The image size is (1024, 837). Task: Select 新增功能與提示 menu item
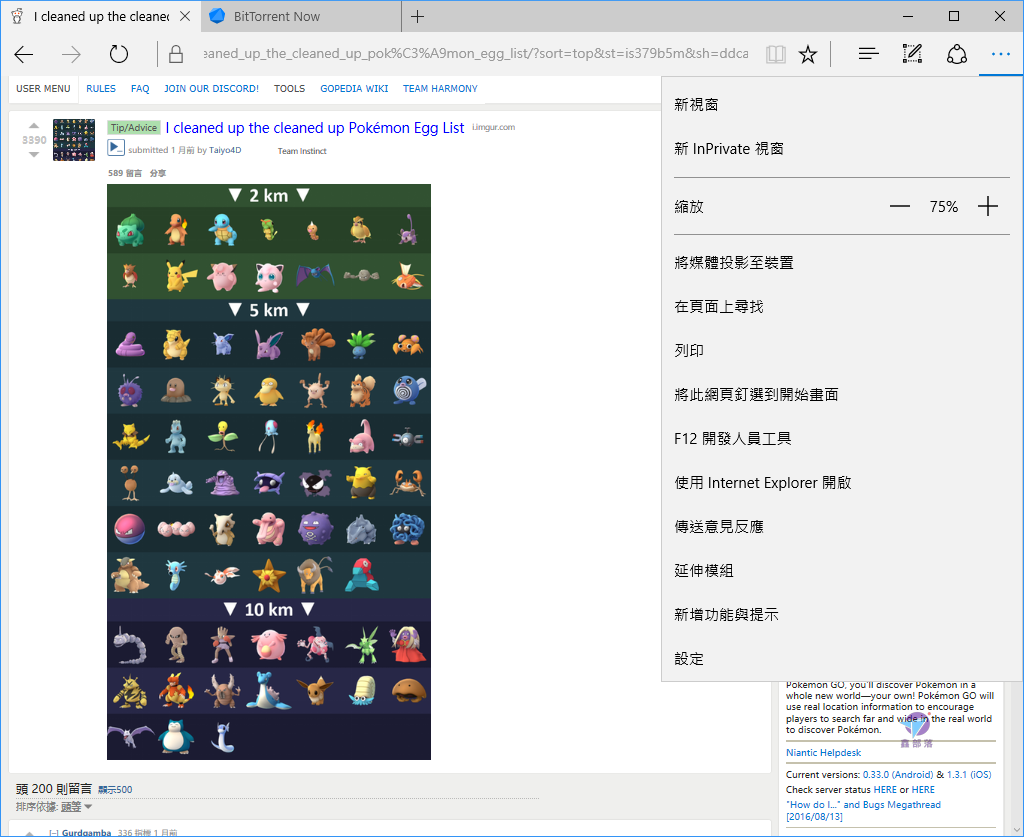[842, 614]
